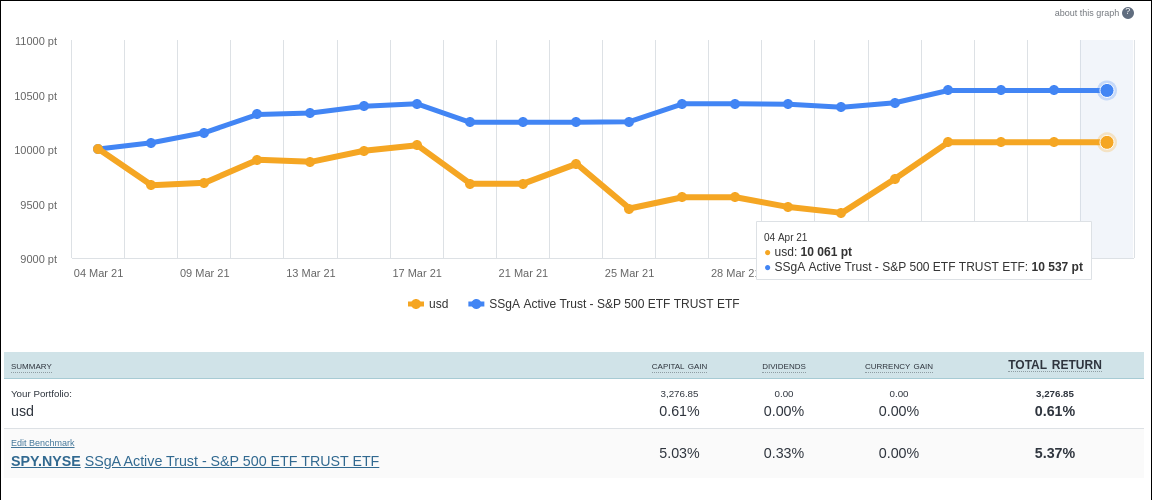Toggle the SSgA S&P 500 ETF legend entry
The height and width of the screenshot is (500, 1158).
613,304
